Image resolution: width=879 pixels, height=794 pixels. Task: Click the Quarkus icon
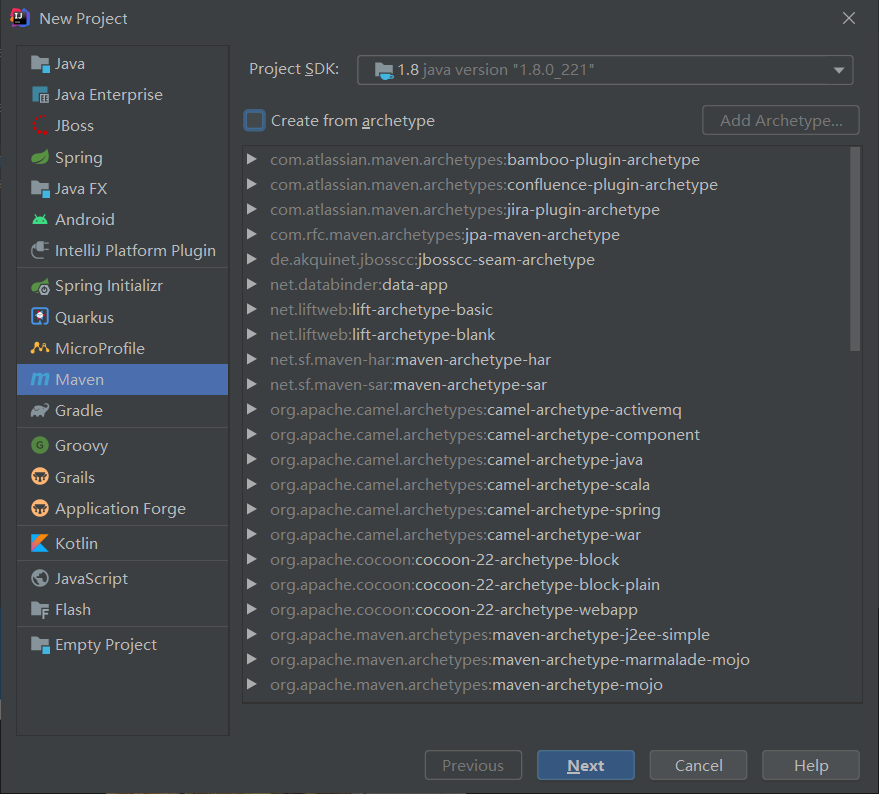coord(40,317)
